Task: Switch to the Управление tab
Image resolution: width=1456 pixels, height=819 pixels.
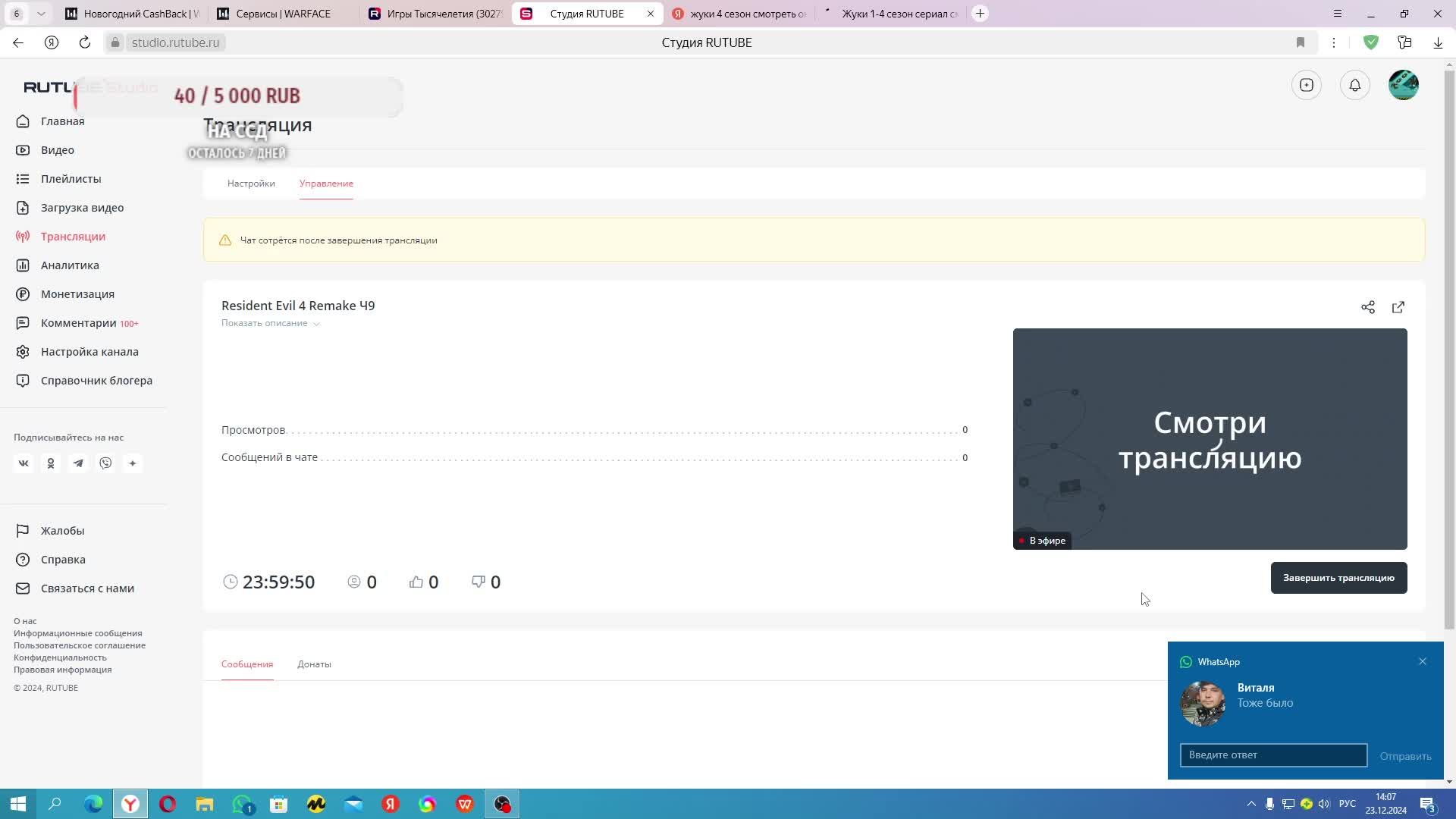Action: 326,184
